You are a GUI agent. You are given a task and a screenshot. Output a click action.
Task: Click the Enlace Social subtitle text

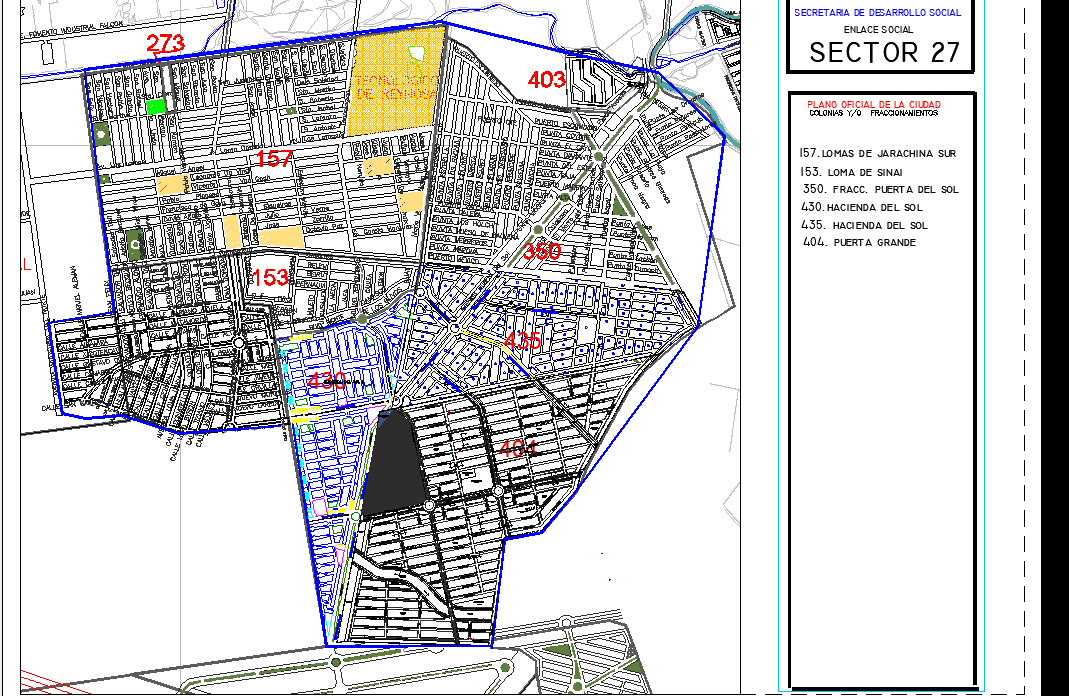point(877,30)
